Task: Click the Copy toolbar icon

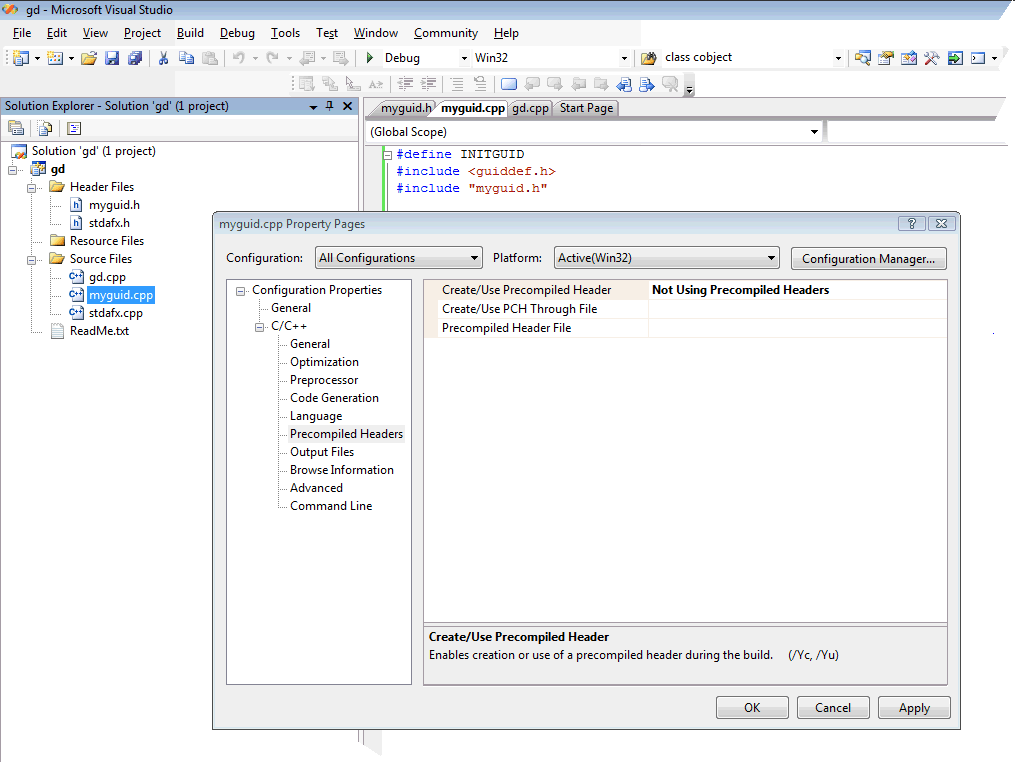Action: [186, 58]
